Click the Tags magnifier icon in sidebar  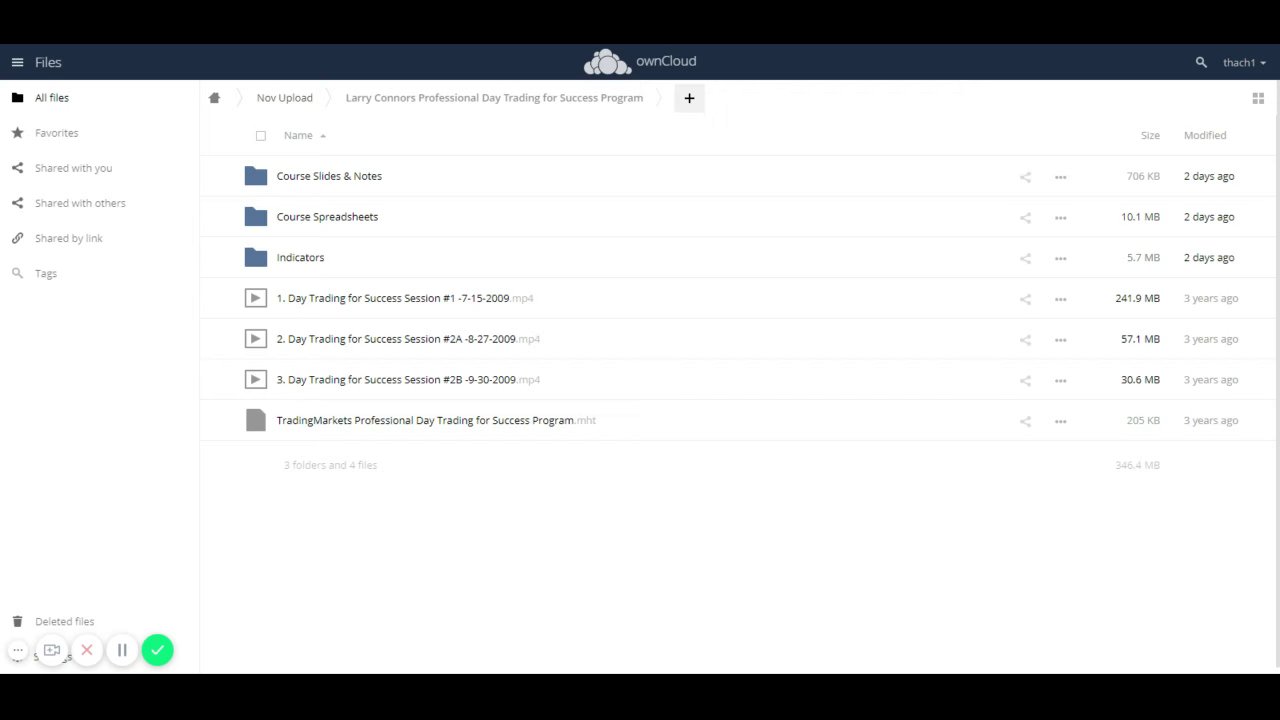pos(17,273)
